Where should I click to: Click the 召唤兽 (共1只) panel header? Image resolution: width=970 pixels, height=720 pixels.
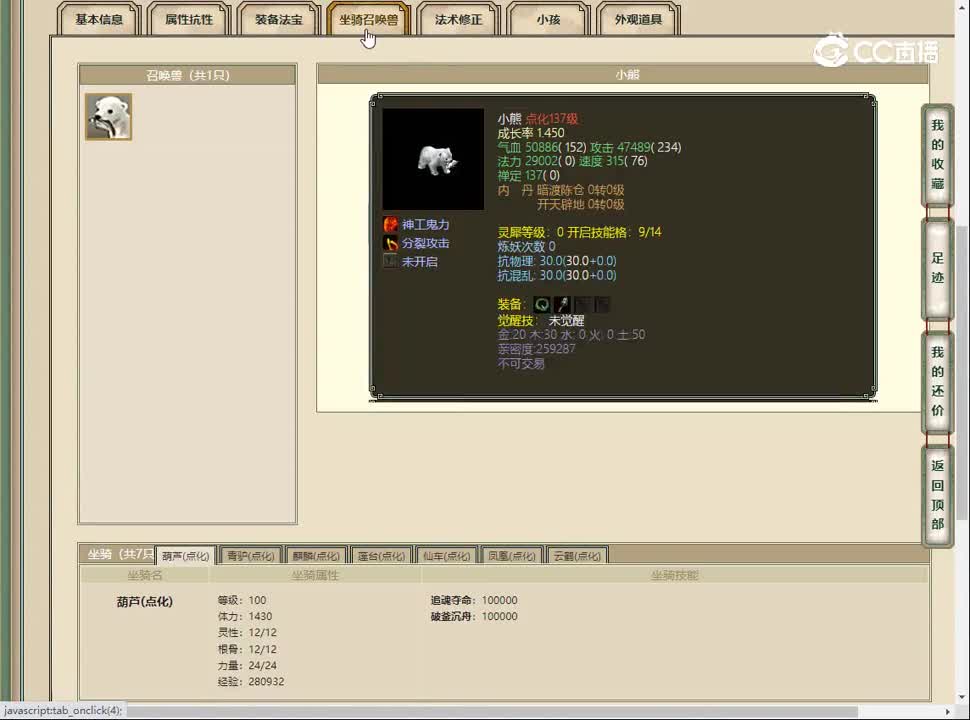click(x=187, y=75)
